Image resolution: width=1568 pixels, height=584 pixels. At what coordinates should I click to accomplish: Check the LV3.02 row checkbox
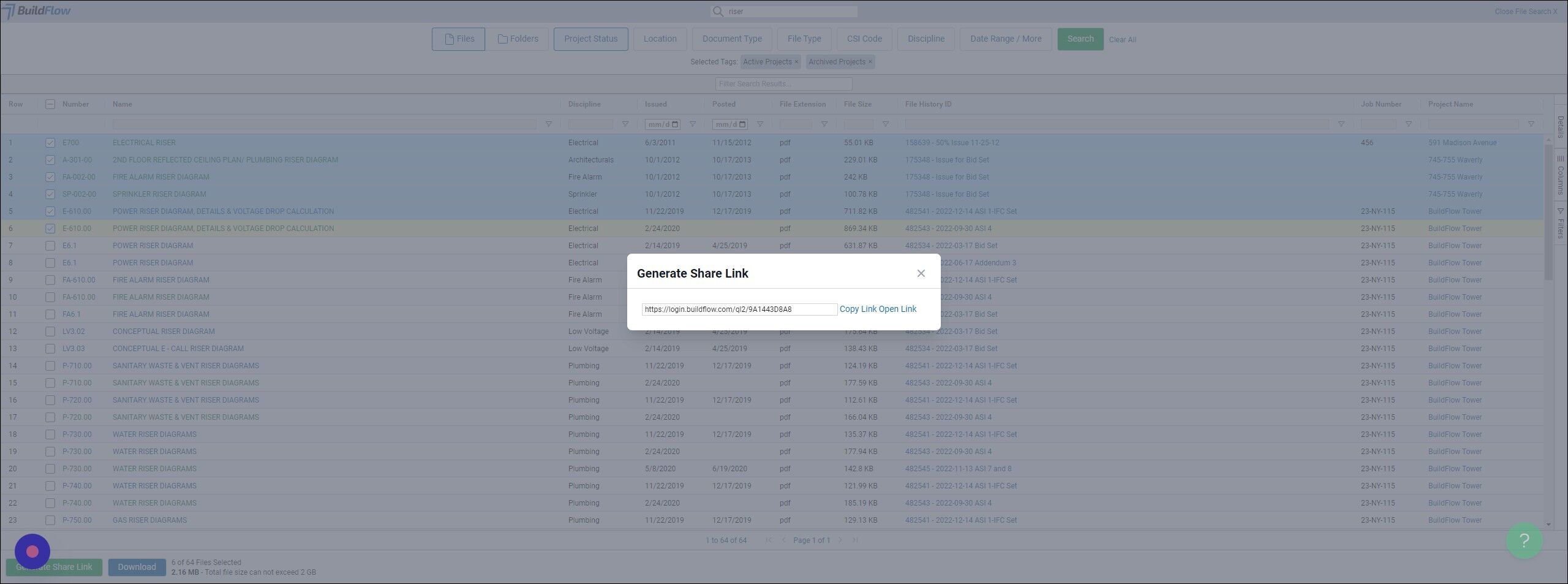(50, 332)
